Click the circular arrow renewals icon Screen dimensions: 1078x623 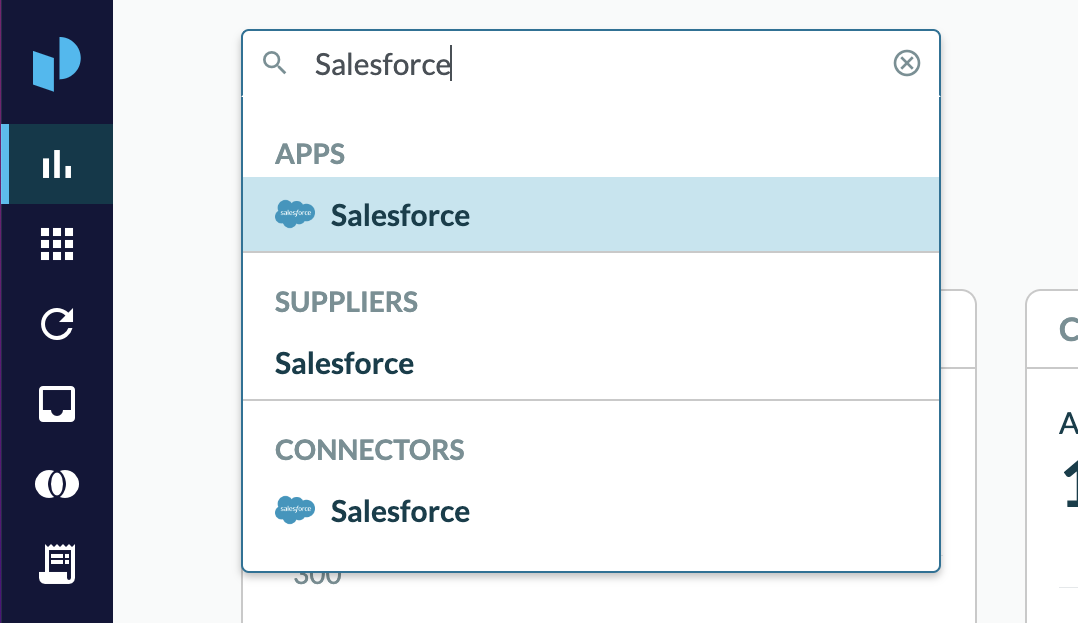(x=57, y=324)
